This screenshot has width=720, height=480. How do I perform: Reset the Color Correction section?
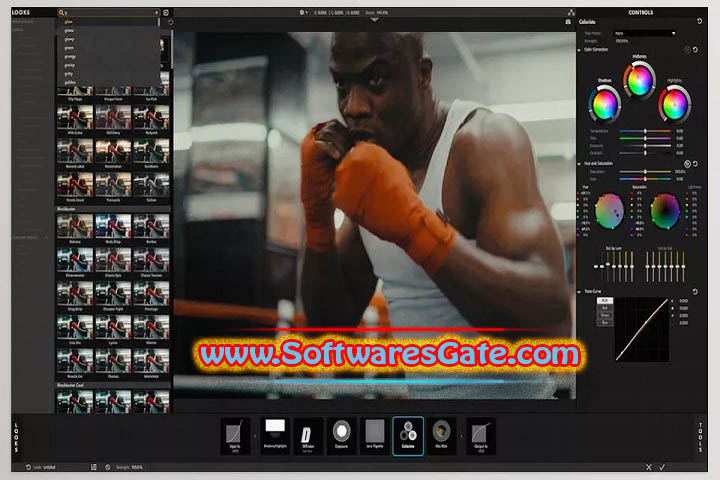pyautogui.click(x=695, y=50)
